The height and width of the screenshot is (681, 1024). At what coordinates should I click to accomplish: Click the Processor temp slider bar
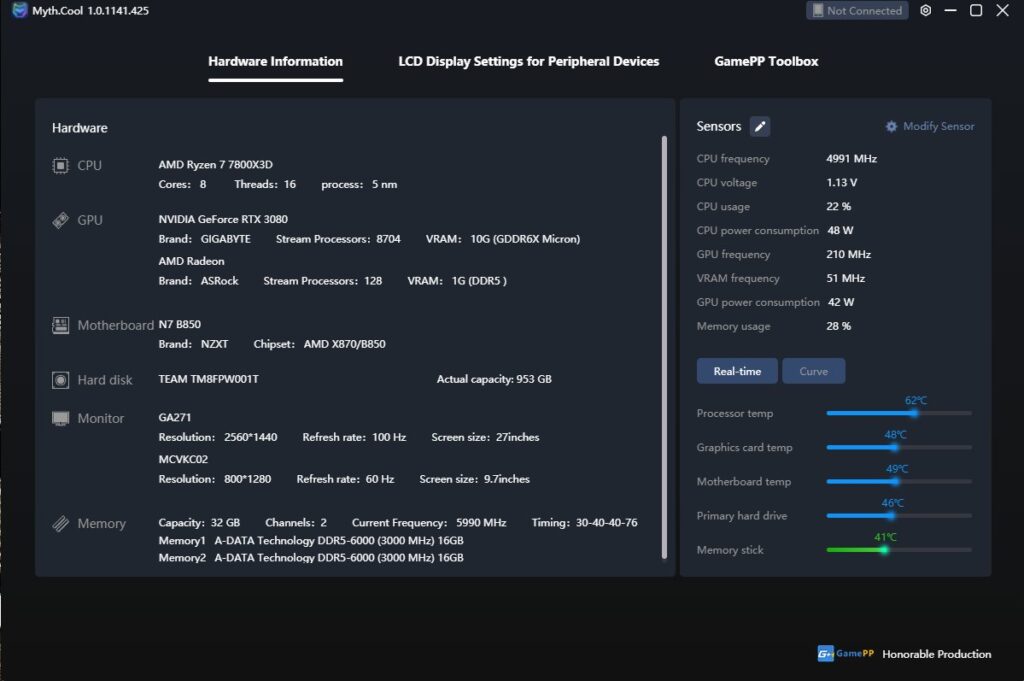[x=898, y=413]
